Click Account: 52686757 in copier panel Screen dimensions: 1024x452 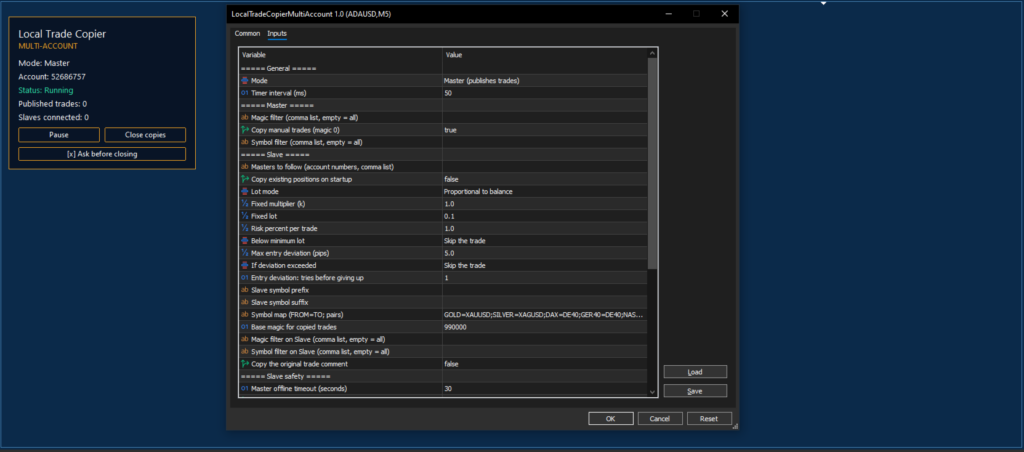[x=52, y=76]
